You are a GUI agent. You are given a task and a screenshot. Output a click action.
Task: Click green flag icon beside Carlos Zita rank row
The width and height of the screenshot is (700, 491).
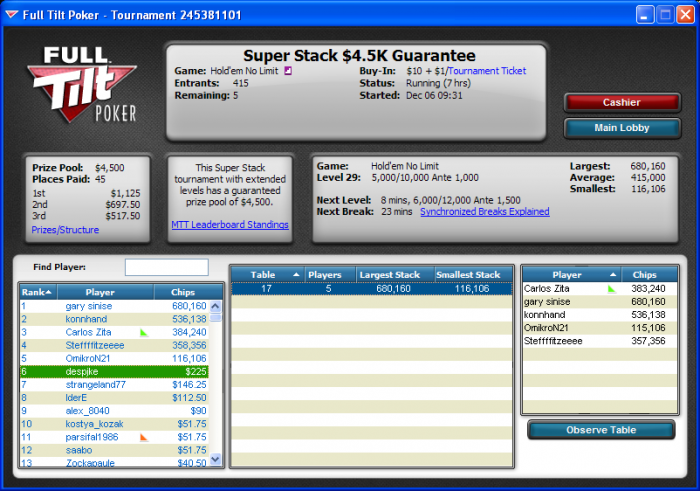point(143,332)
